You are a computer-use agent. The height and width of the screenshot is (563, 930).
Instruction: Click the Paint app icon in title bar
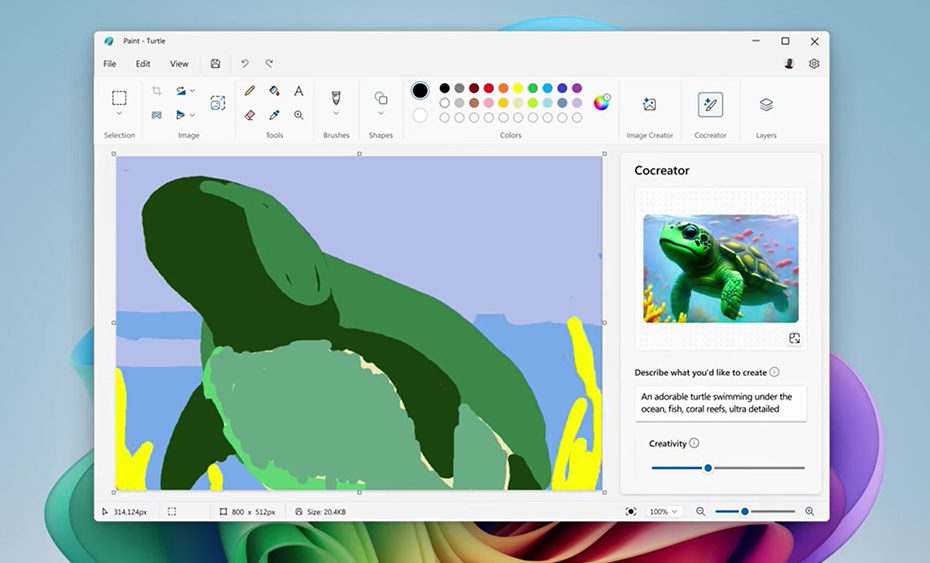point(109,41)
